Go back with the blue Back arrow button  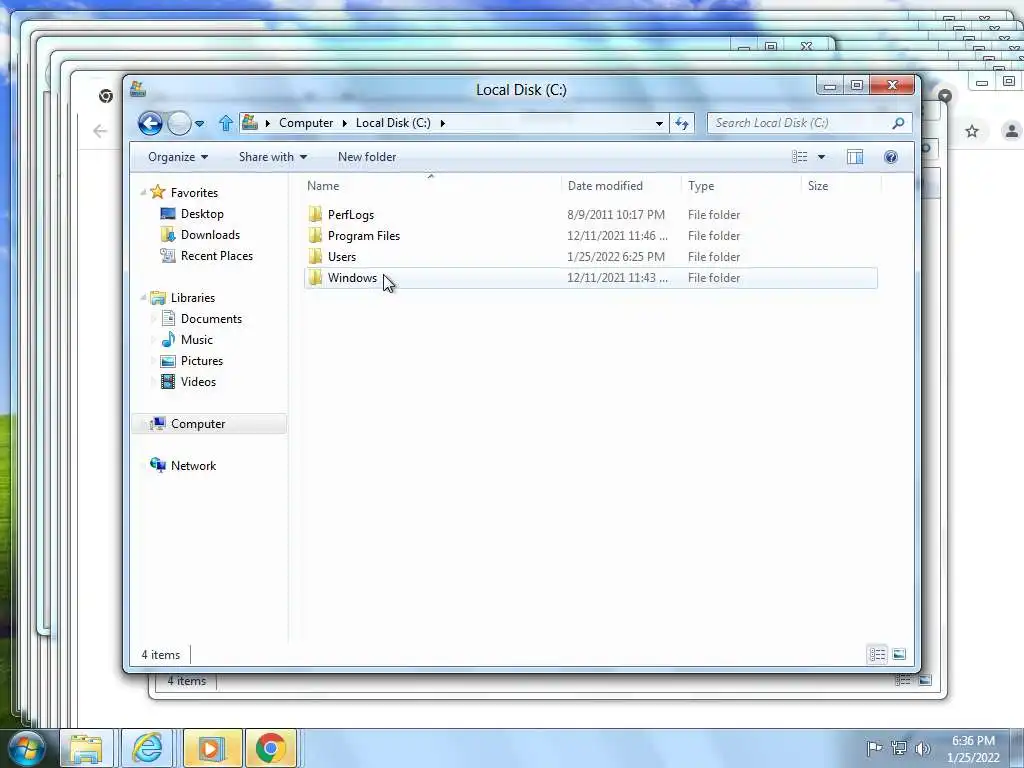coord(150,123)
